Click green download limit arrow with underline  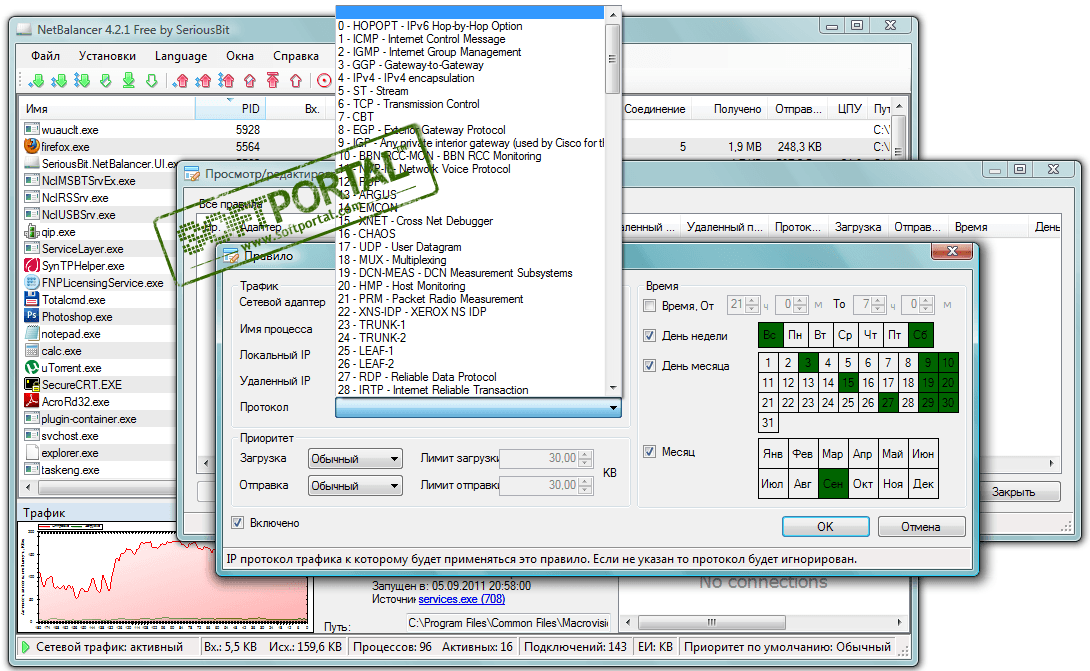(129, 81)
